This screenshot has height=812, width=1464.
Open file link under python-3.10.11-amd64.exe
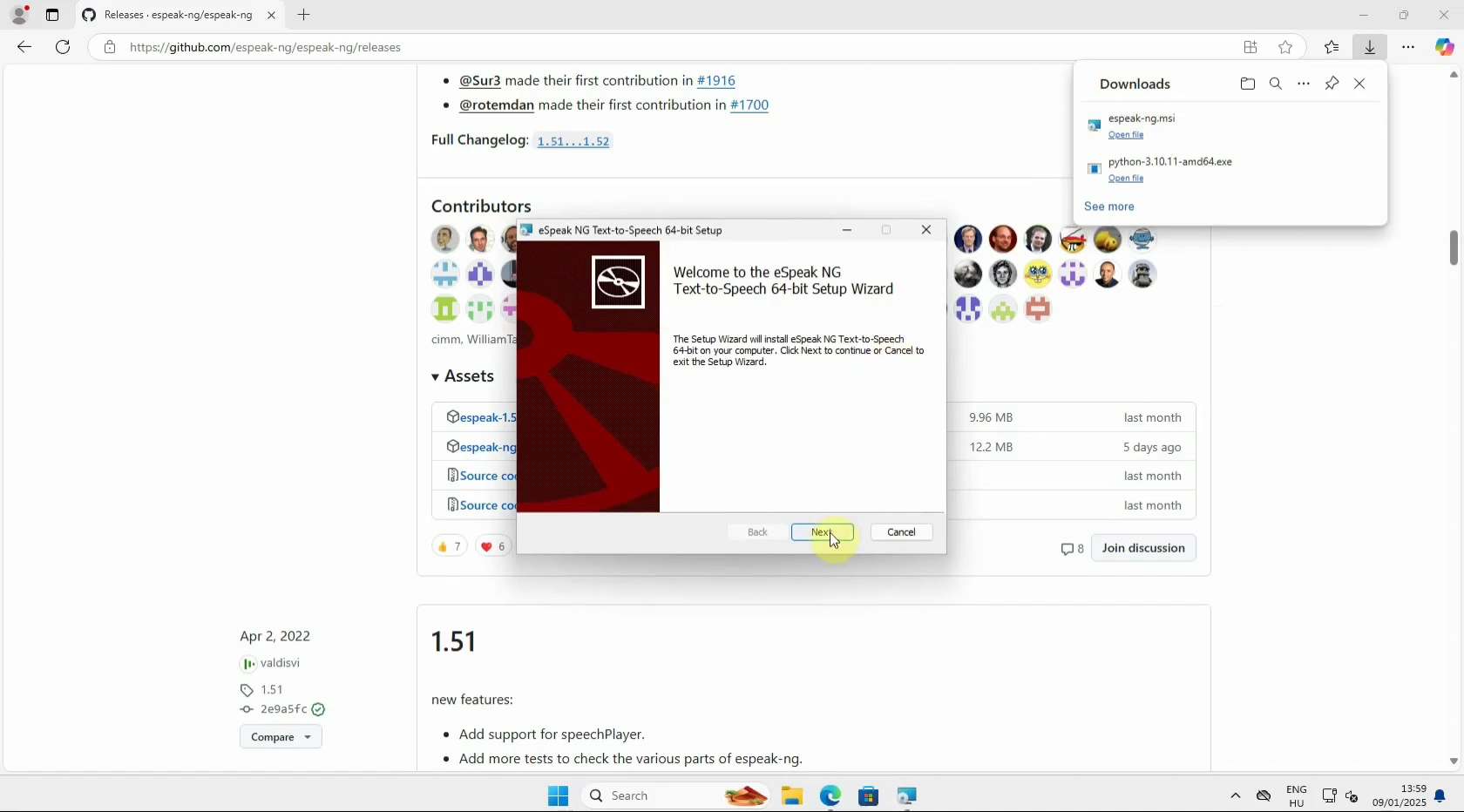tap(1126, 179)
